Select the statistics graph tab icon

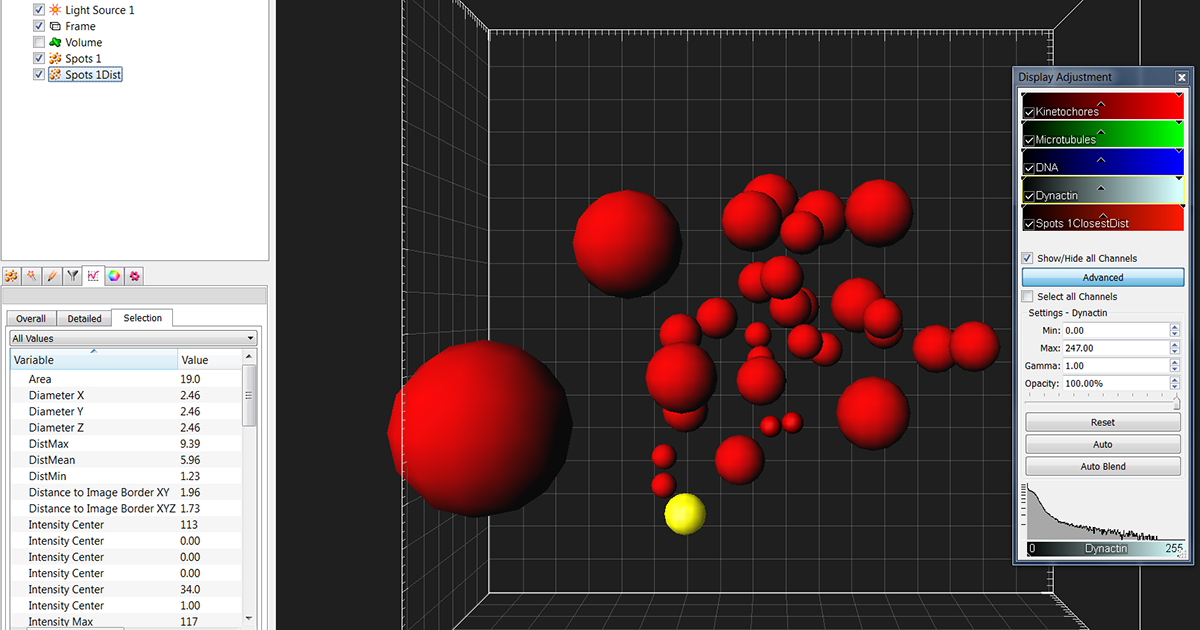coord(93,275)
